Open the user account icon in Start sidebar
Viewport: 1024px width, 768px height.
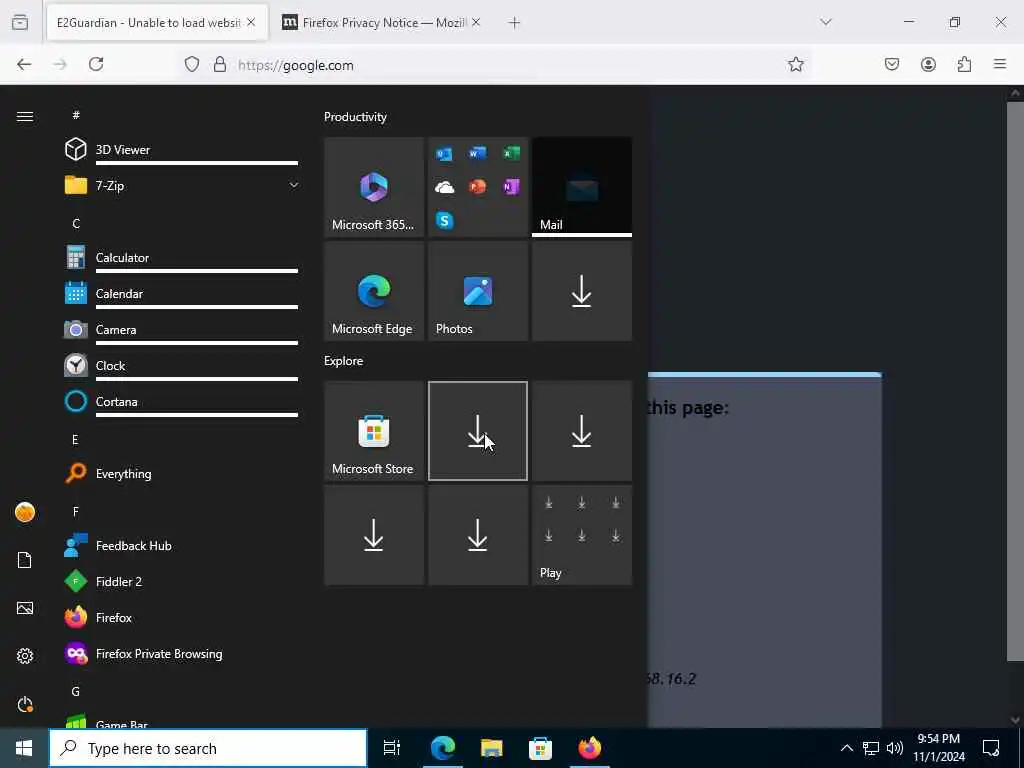pyautogui.click(x=25, y=512)
